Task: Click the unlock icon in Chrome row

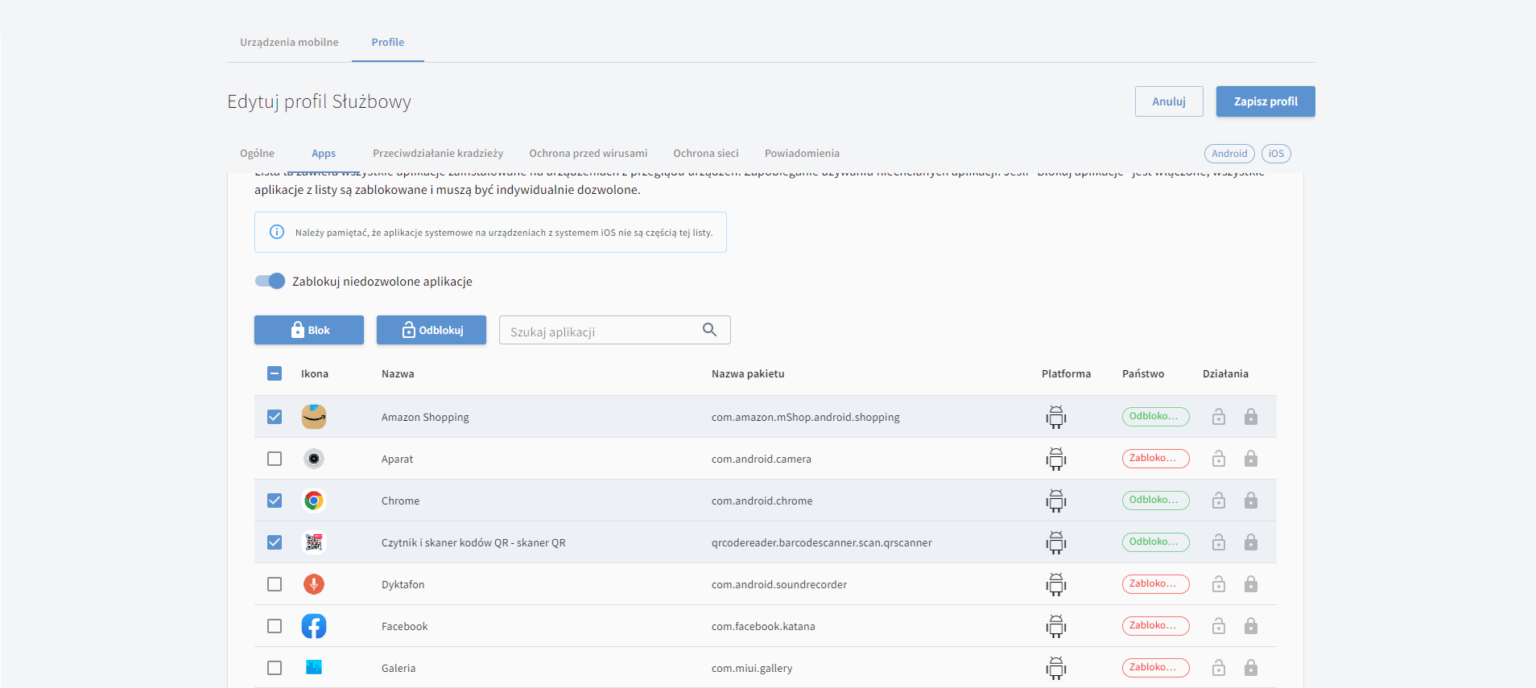Action: pos(1218,500)
